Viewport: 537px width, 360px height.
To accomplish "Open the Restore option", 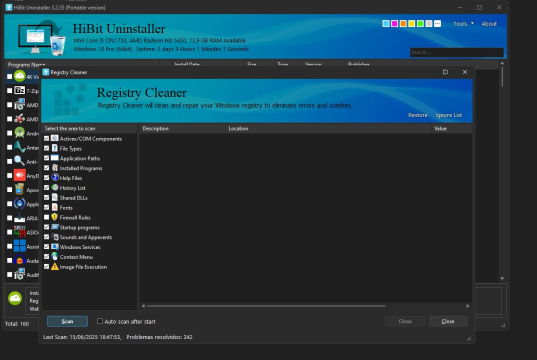I will (x=417, y=115).
